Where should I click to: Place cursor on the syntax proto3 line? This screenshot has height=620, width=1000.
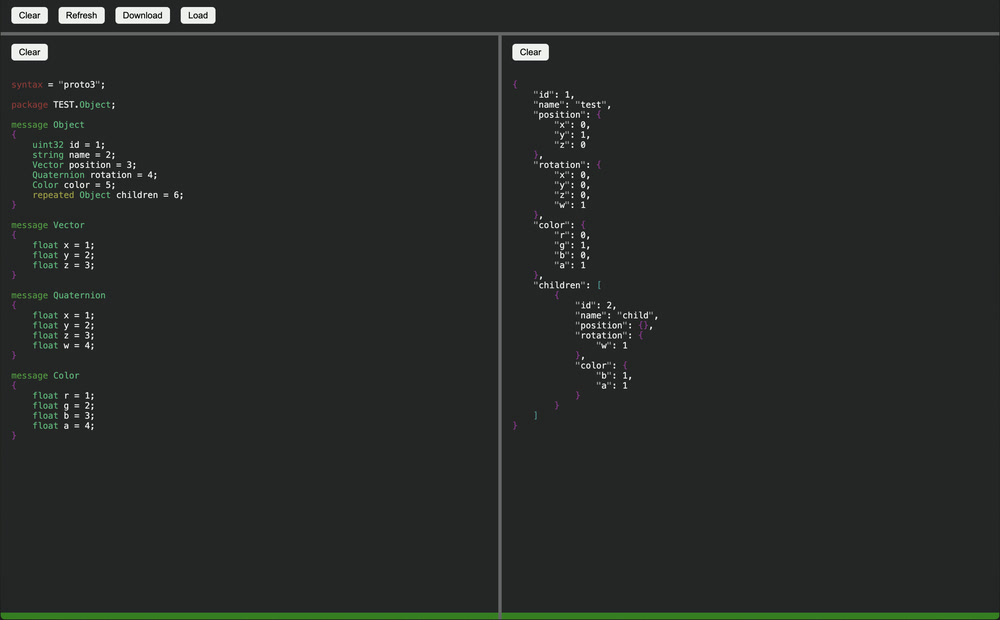tap(57, 84)
